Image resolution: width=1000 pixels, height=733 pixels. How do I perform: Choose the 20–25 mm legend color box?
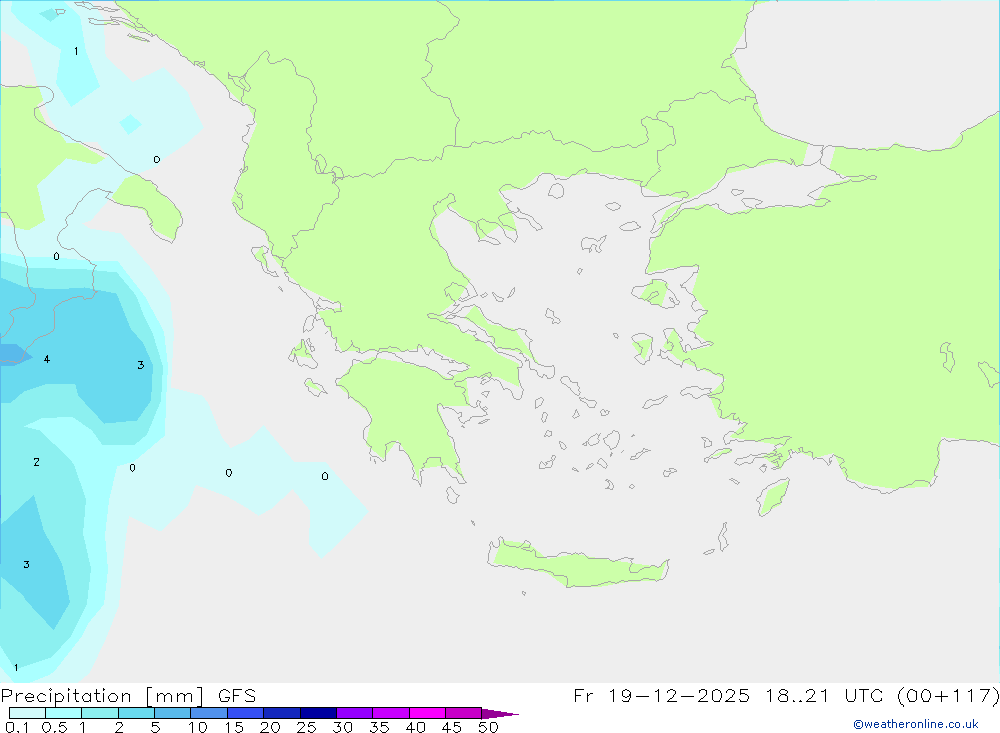coord(281,713)
